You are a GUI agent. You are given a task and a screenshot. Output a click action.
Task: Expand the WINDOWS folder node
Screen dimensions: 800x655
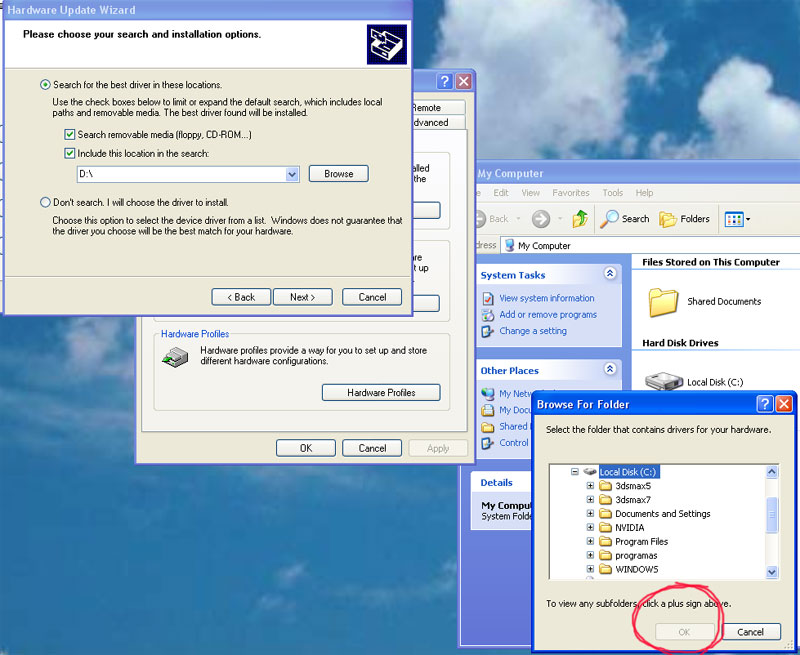(x=590, y=569)
